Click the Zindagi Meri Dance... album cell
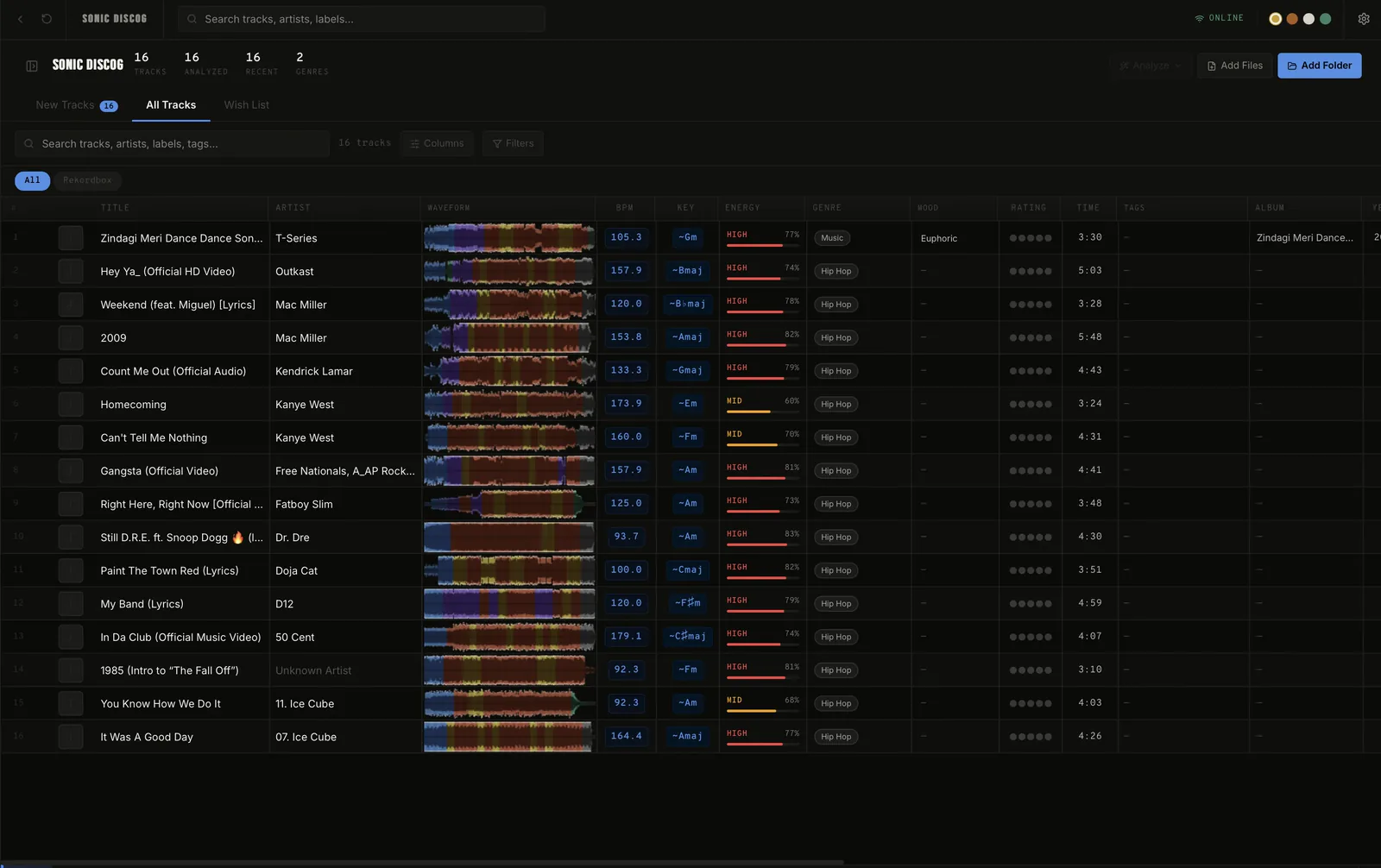This screenshot has height=868, width=1381. pos(1305,238)
